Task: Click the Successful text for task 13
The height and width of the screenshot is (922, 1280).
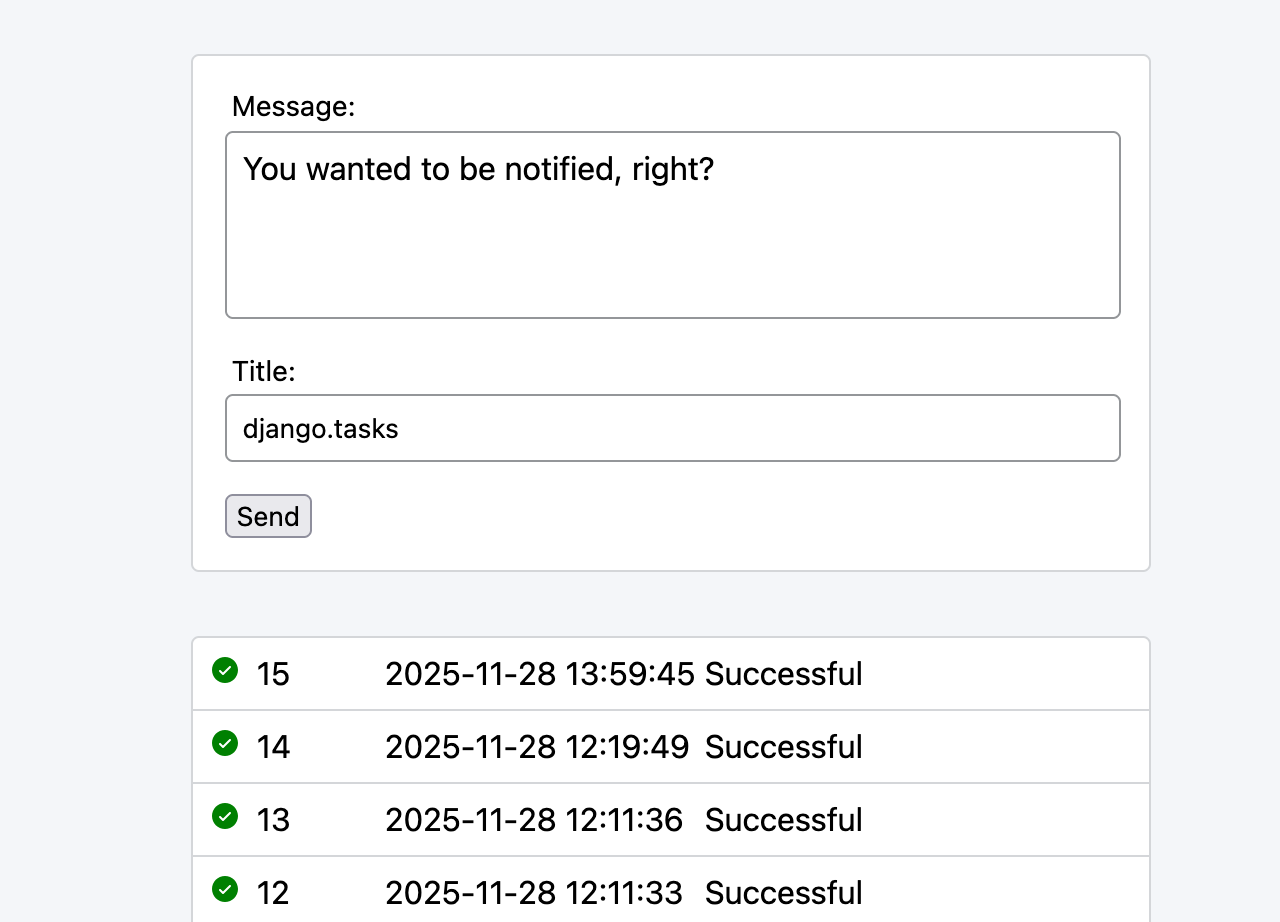Action: coord(783,820)
